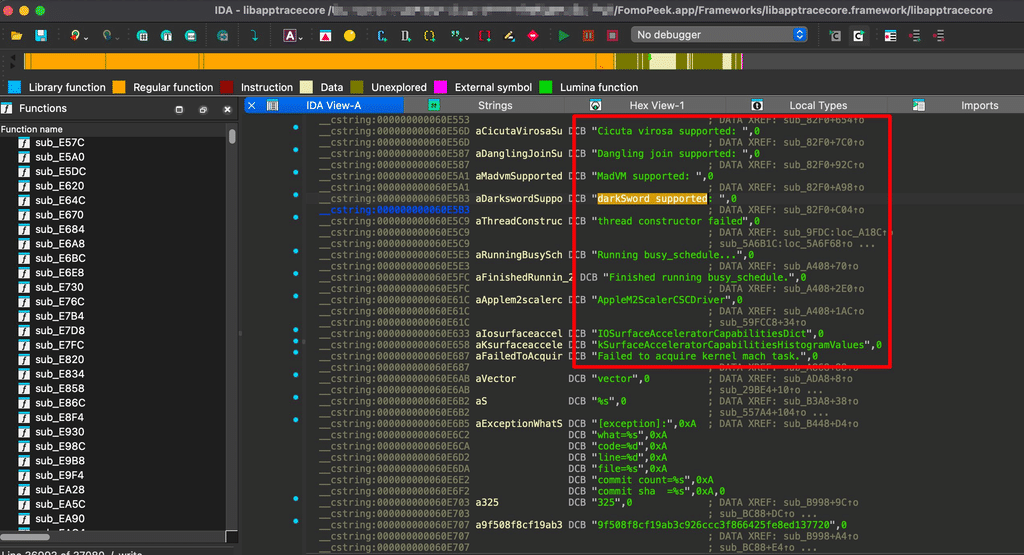Image resolution: width=1024 pixels, height=555 pixels.
Task: Click the dimmed teal graph icon
Action: pos(223,36)
